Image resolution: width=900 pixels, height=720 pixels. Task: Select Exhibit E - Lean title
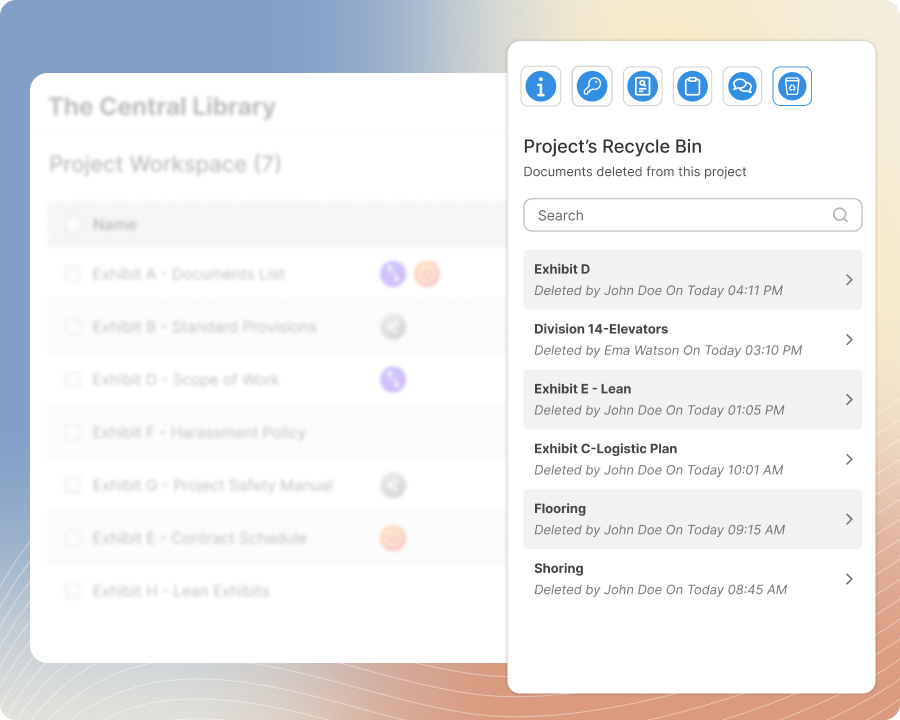click(583, 389)
